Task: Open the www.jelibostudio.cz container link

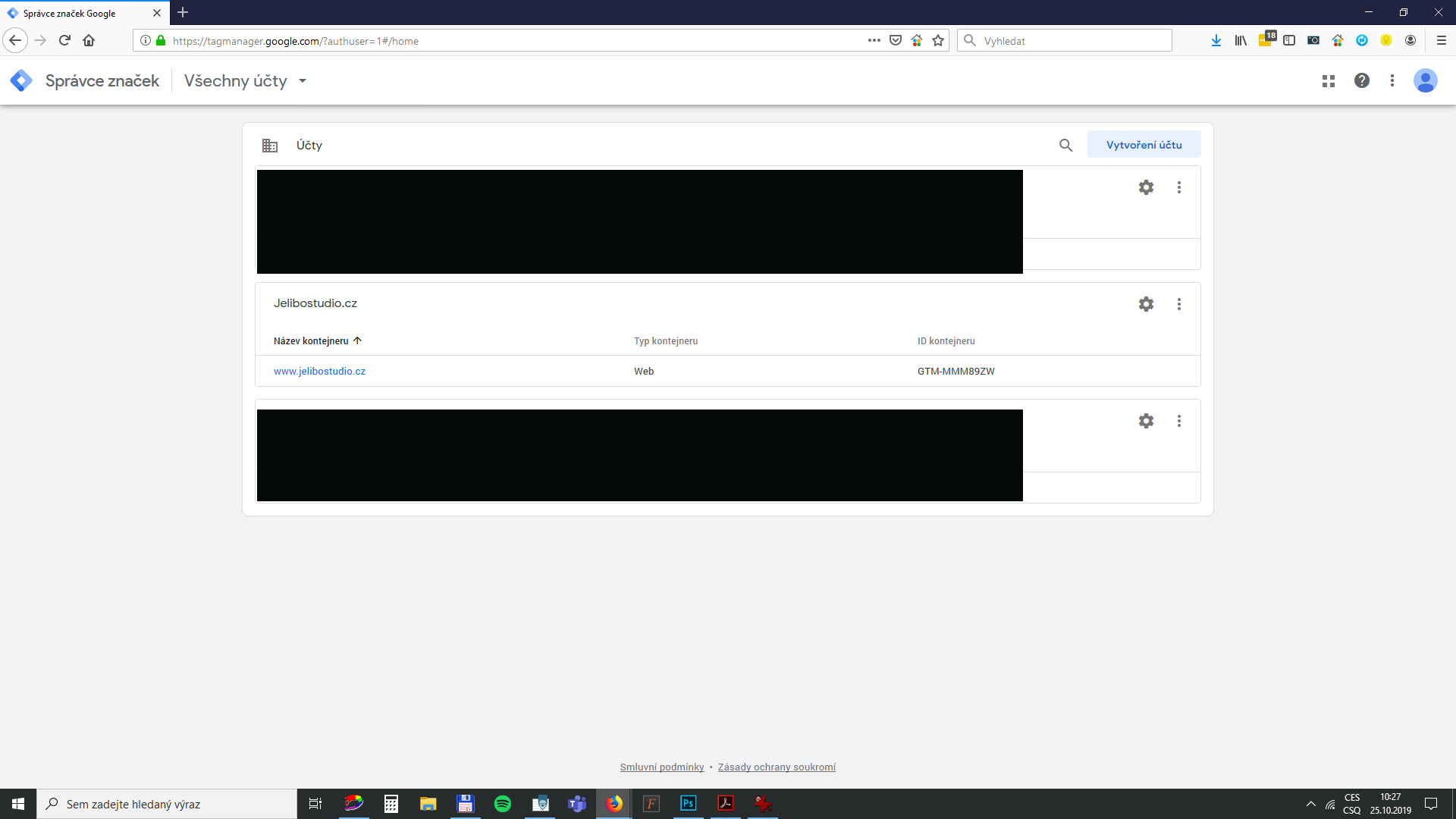Action: (319, 371)
